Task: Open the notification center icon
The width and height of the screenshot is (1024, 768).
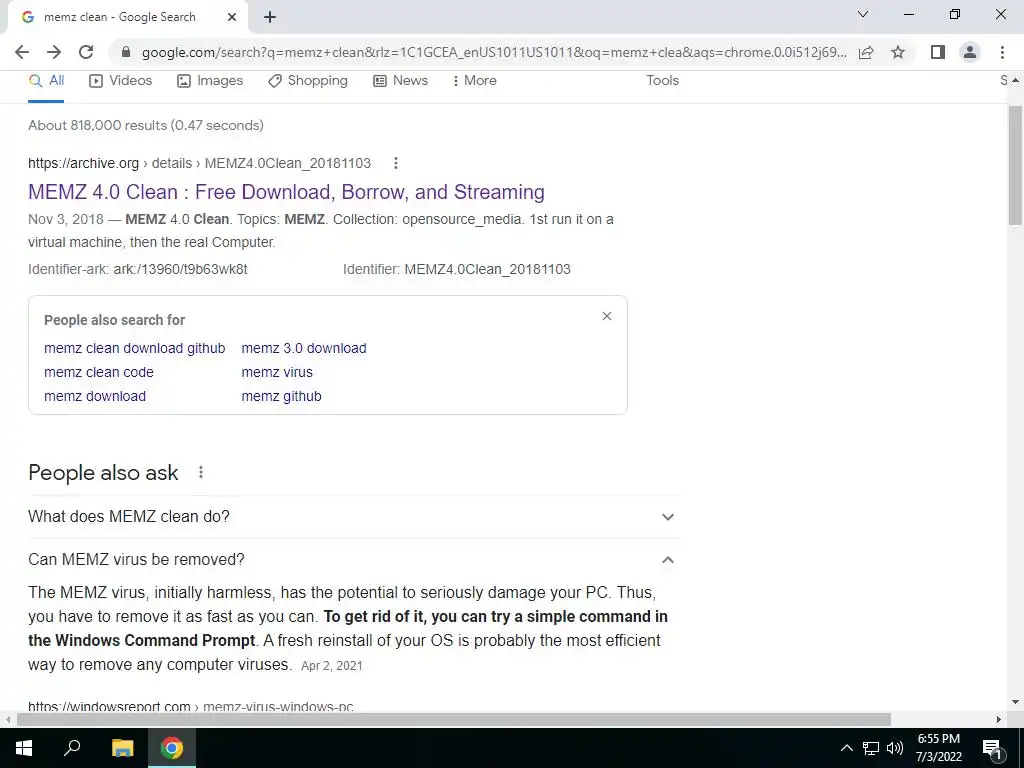Action: [993, 748]
